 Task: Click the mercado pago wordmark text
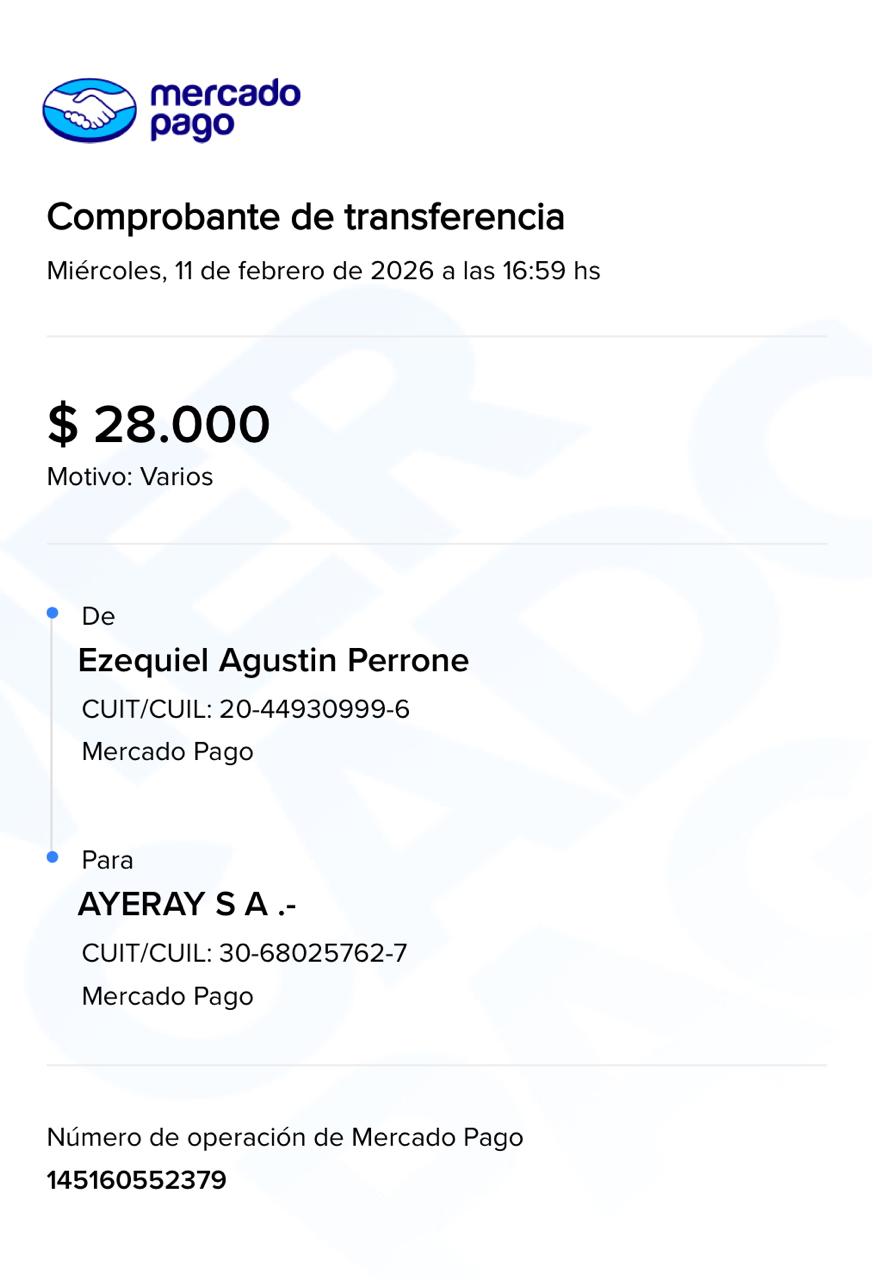(224, 109)
